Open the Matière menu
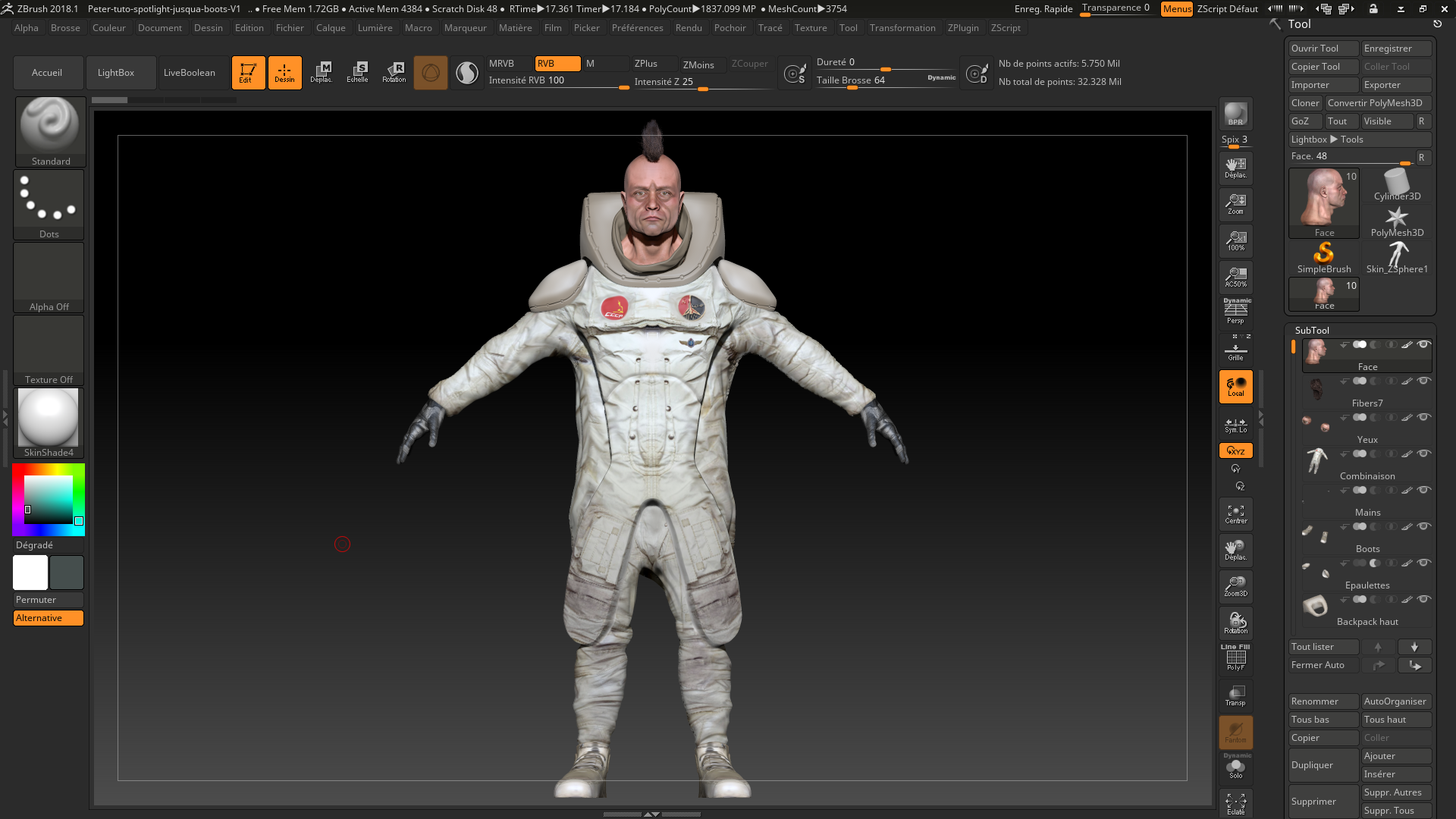Viewport: 1456px width, 819px height. click(515, 28)
